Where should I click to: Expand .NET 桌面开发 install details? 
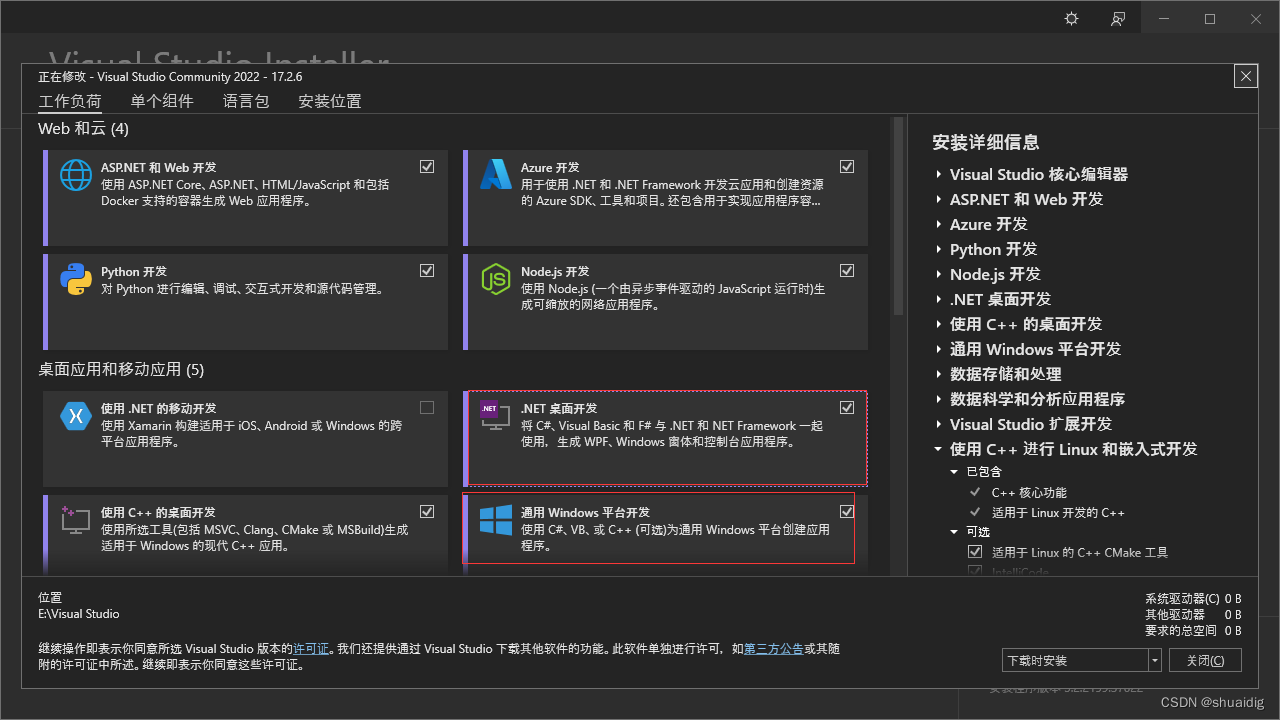click(x=939, y=299)
